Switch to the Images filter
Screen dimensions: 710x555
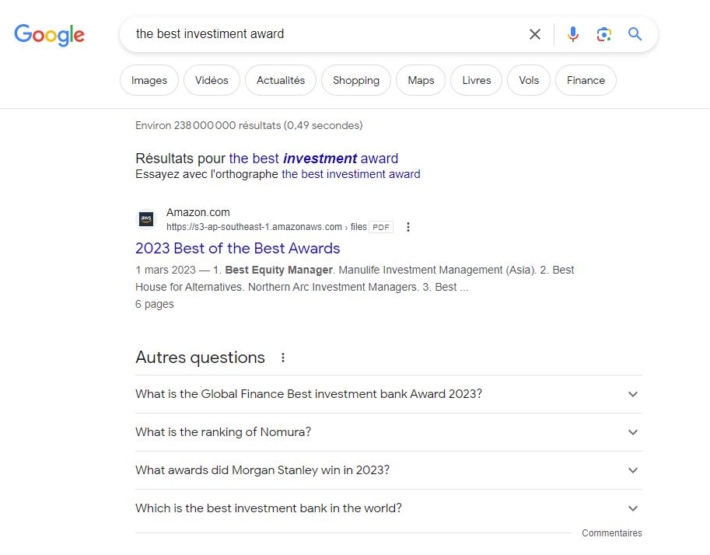tap(149, 80)
